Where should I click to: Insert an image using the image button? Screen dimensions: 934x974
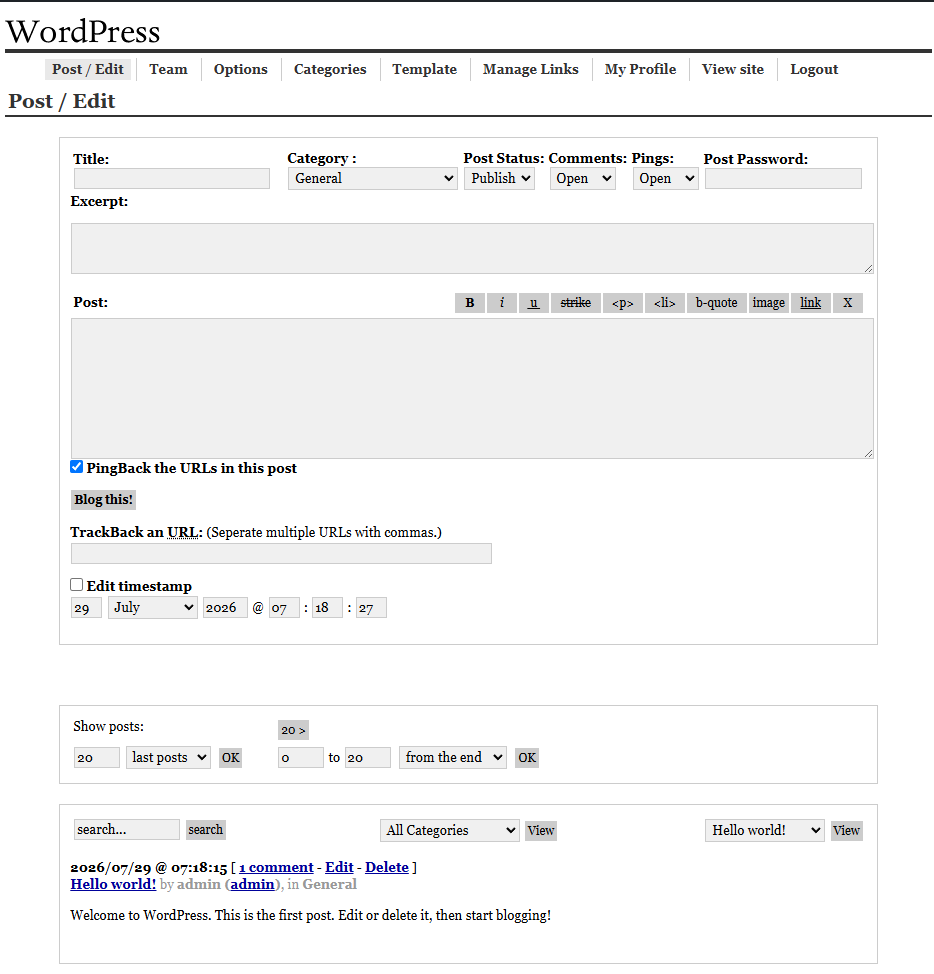coord(769,303)
